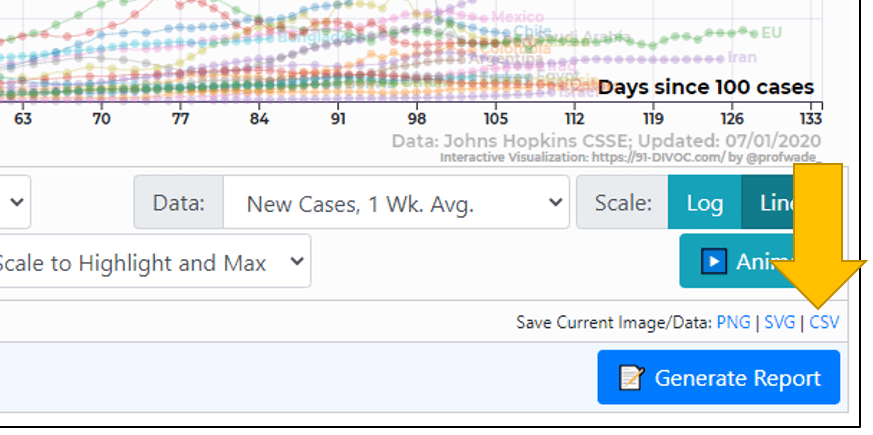Download data as CSV

(x=824, y=322)
